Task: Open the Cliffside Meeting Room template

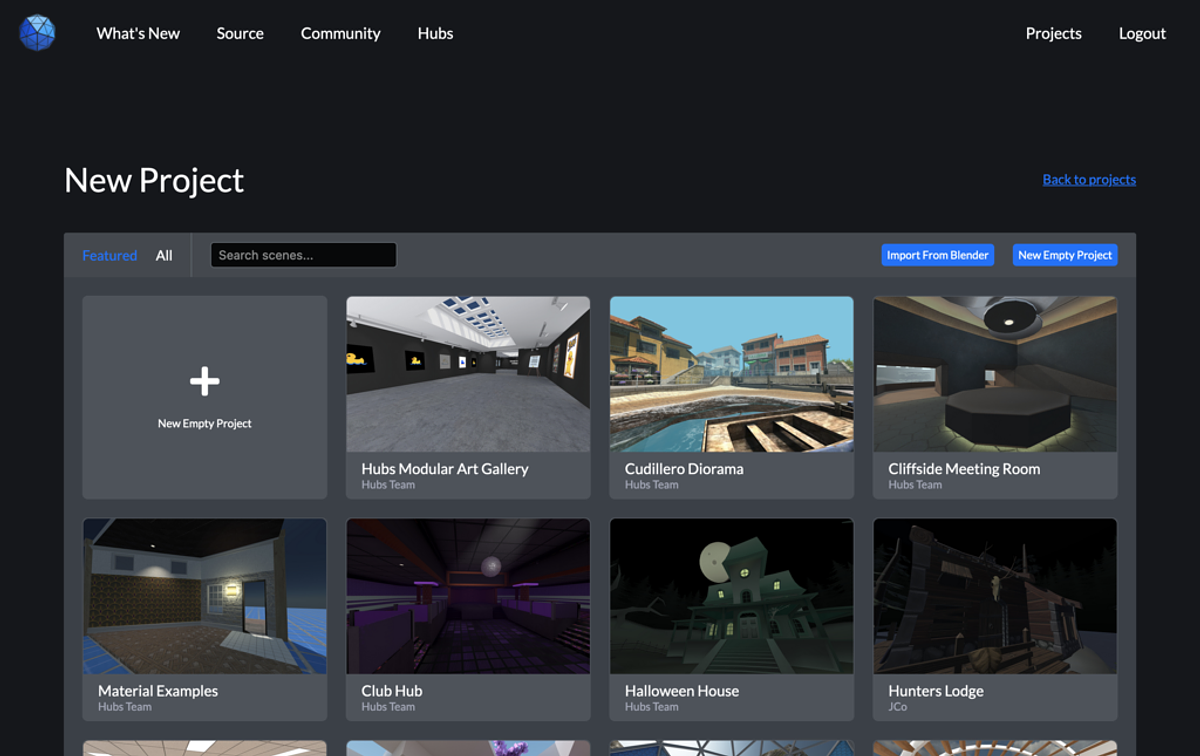Action: [x=995, y=374]
